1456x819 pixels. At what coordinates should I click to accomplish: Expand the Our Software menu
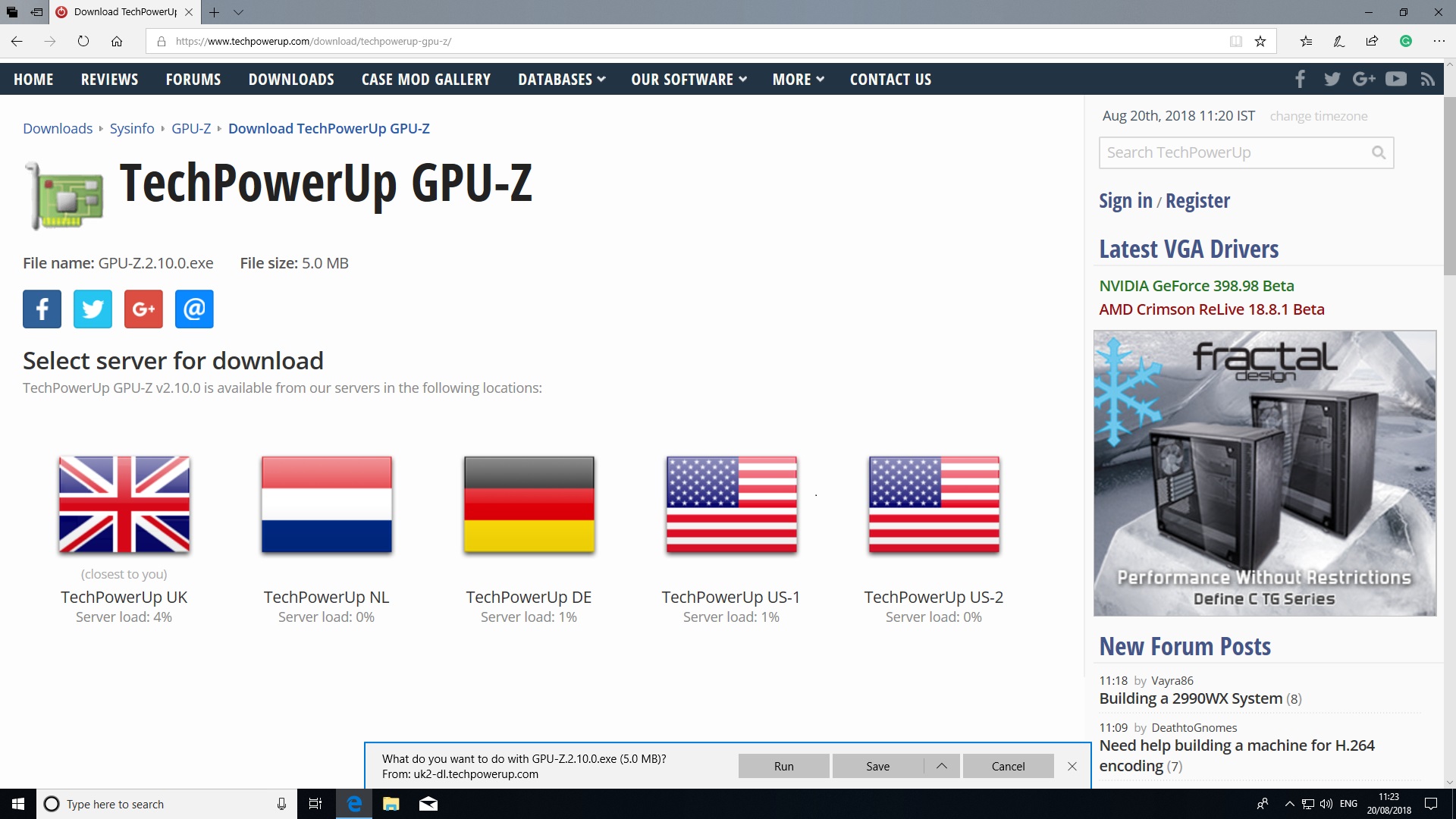pos(689,79)
